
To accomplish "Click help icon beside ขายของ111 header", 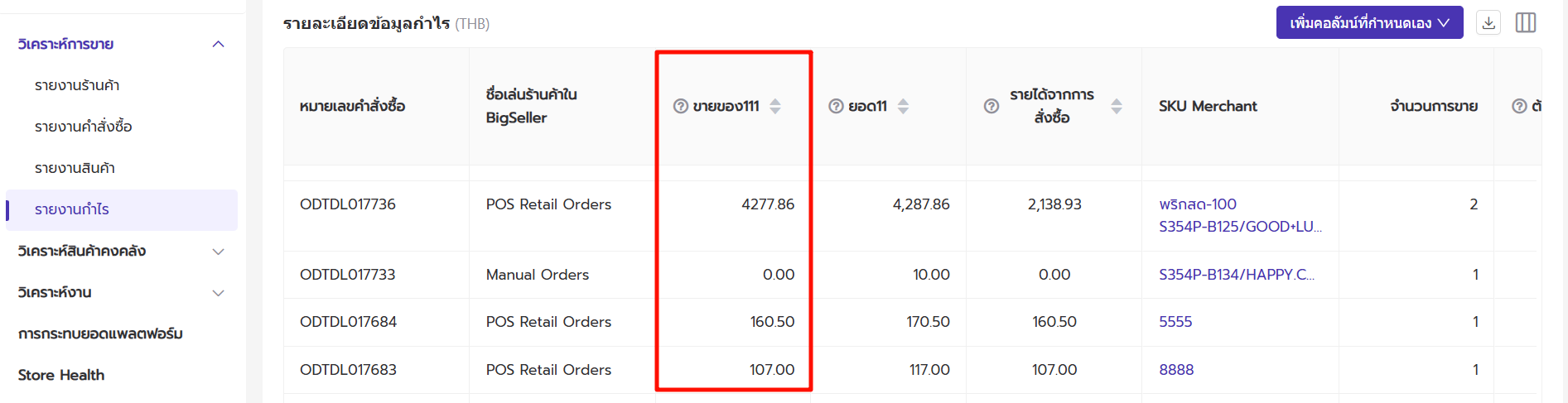I will click(x=681, y=106).
